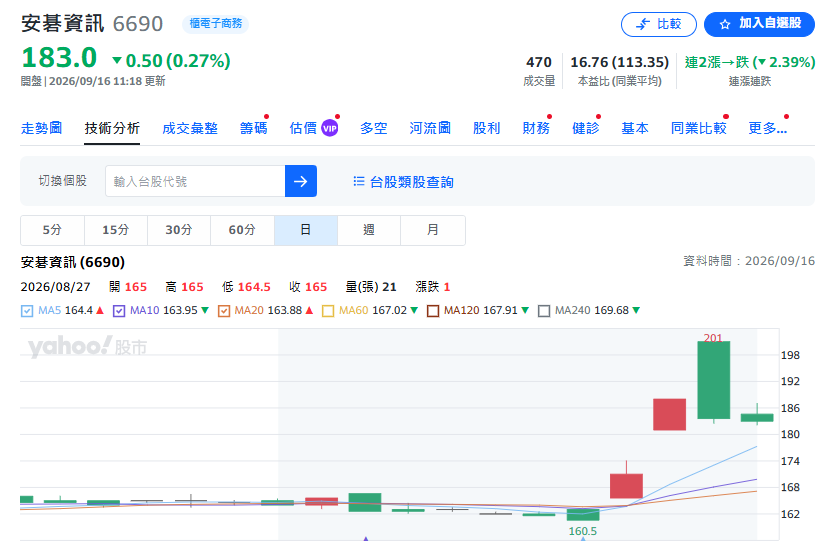This screenshot has height=544, width=819.
Task: Click the blue arrow submit button
Action: coord(301,181)
